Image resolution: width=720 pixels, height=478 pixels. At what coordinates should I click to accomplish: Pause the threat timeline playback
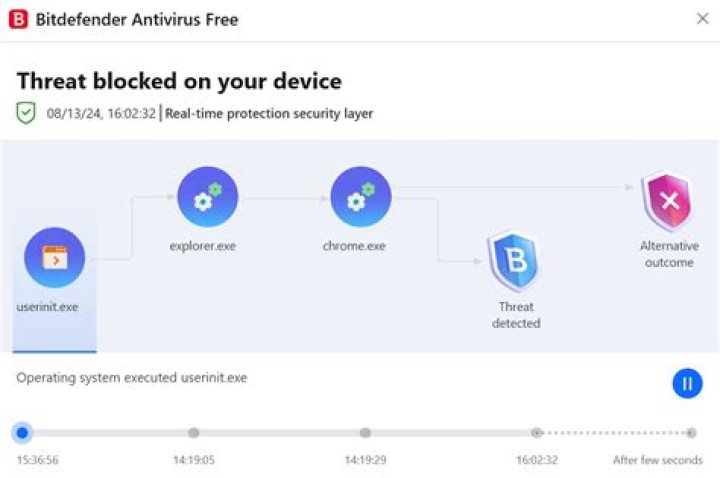click(687, 382)
